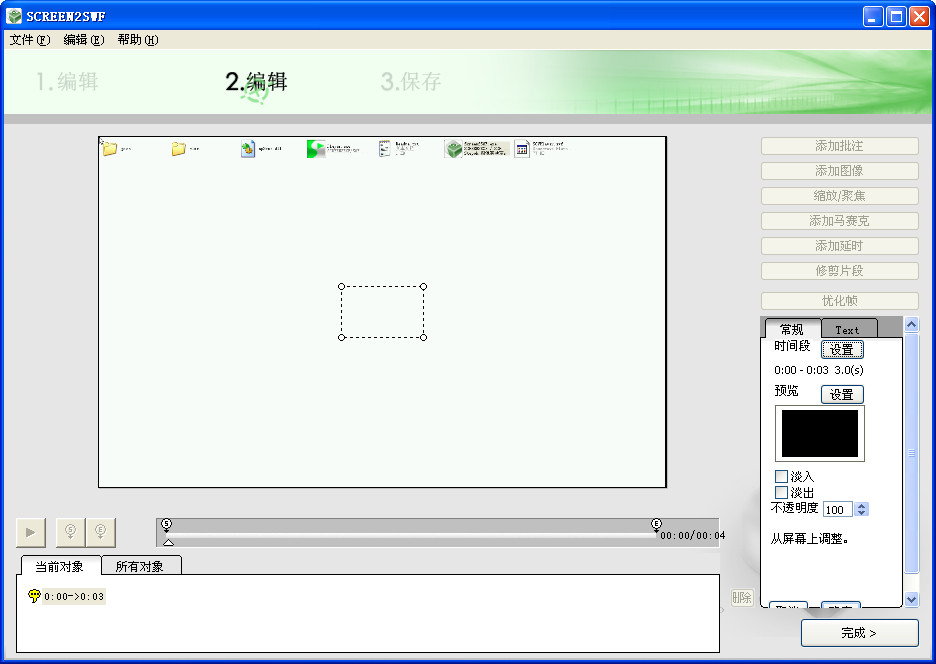Click the timeline playhead triangle
936x664 pixels.
point(168,542)
